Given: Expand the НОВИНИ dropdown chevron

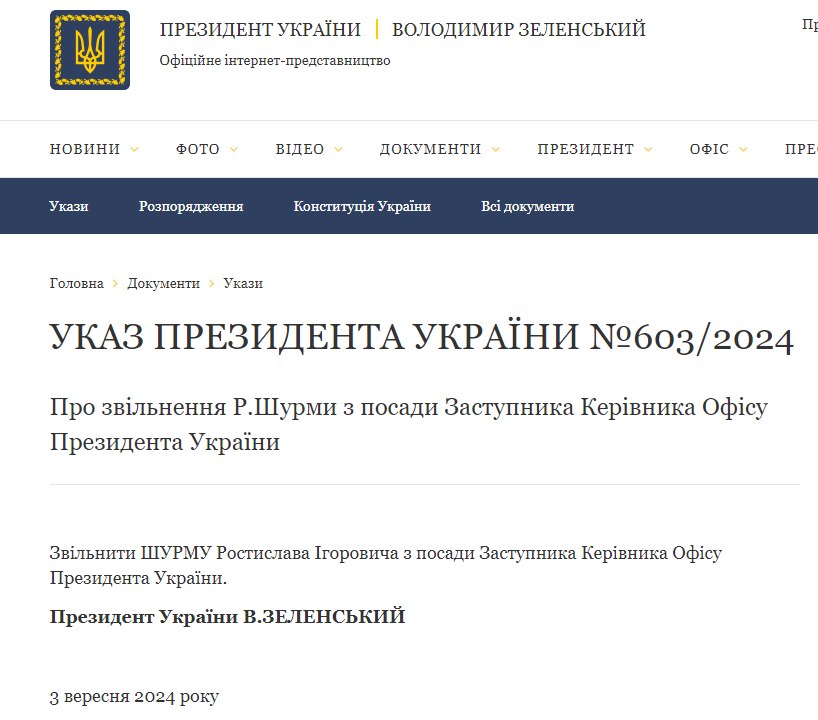Looking at the screenshot, I should 136,149.
